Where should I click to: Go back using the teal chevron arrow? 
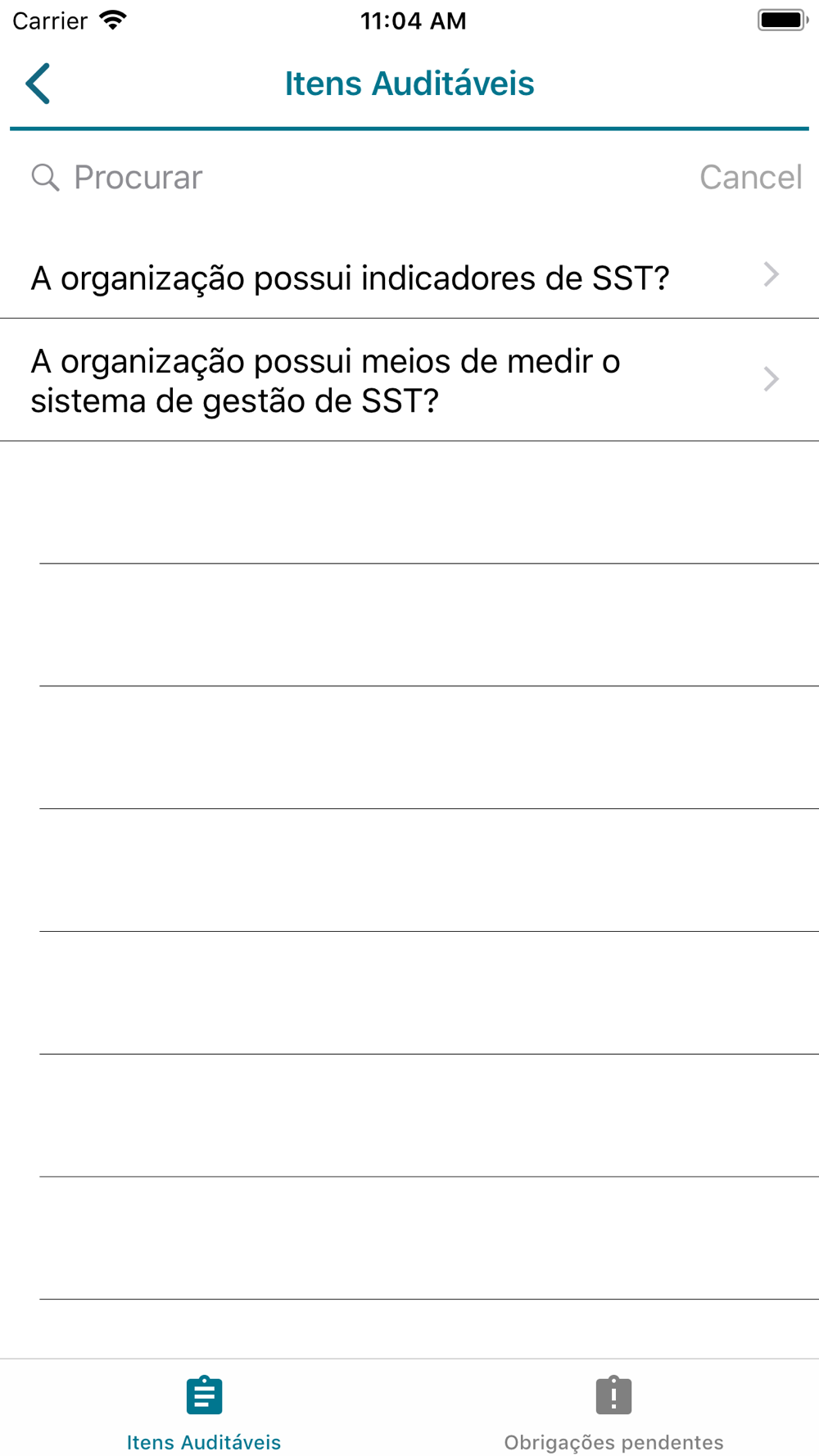(x=38, y=84)
